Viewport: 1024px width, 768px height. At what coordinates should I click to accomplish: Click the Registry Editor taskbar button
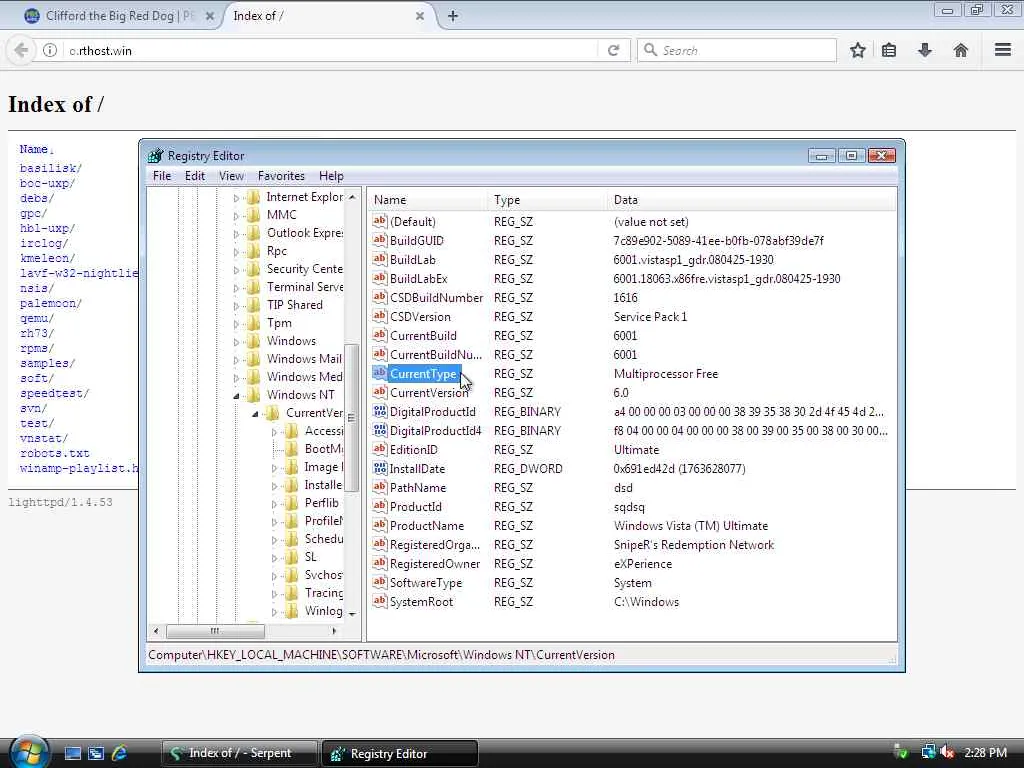[400, 753]
